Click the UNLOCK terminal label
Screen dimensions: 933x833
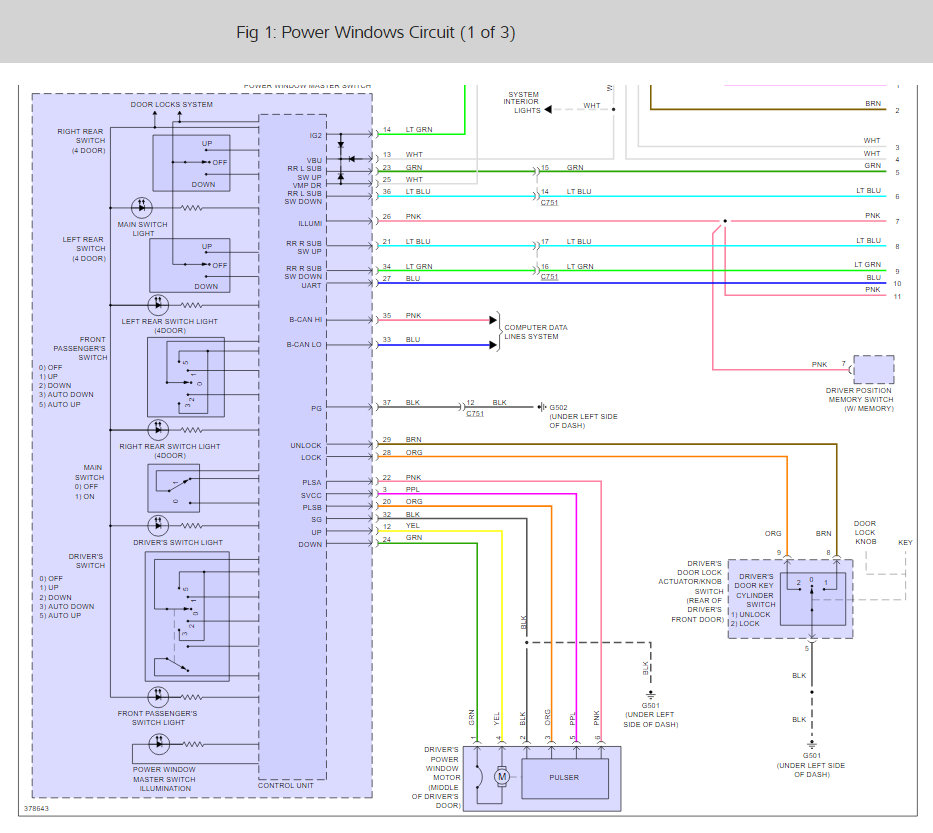click(306, 445)
